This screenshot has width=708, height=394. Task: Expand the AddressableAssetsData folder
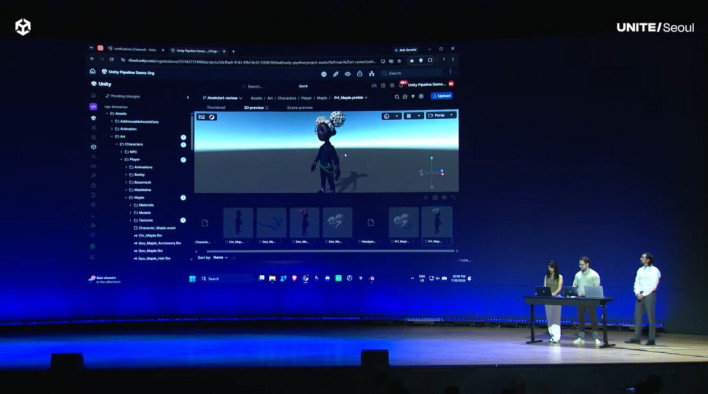[x=112, y=121]
